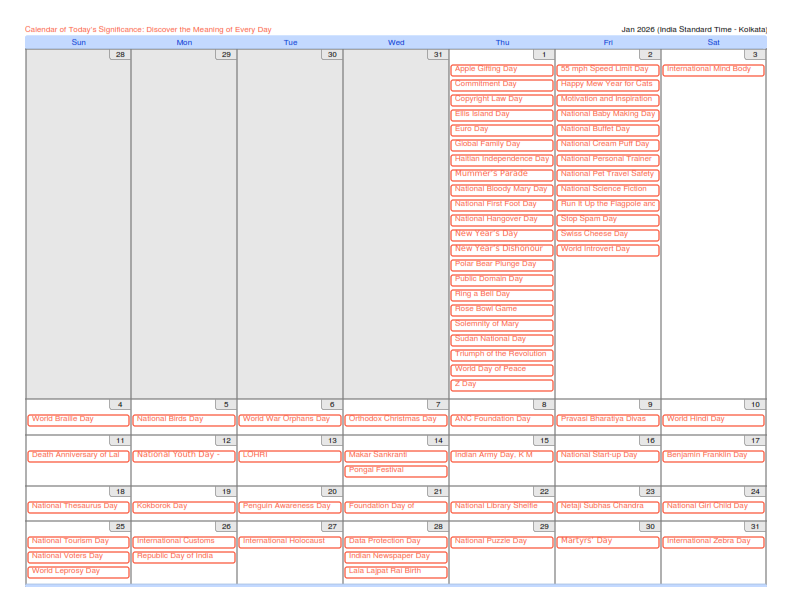Click the National Cream Puff Day event

(x=608, y=145)
